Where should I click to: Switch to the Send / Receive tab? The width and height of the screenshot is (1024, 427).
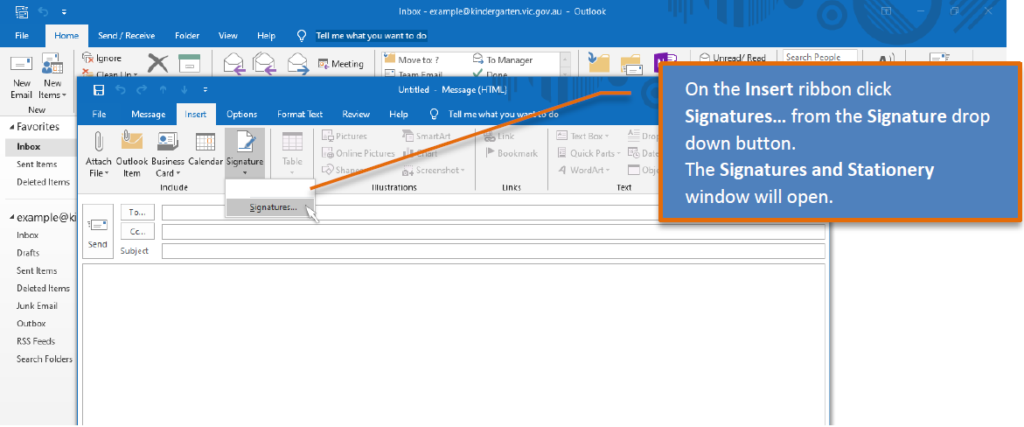126,36
